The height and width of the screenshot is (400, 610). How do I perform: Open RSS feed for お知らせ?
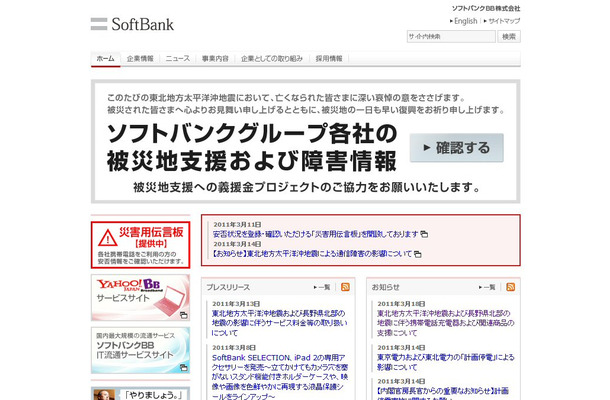pos(510,287)
